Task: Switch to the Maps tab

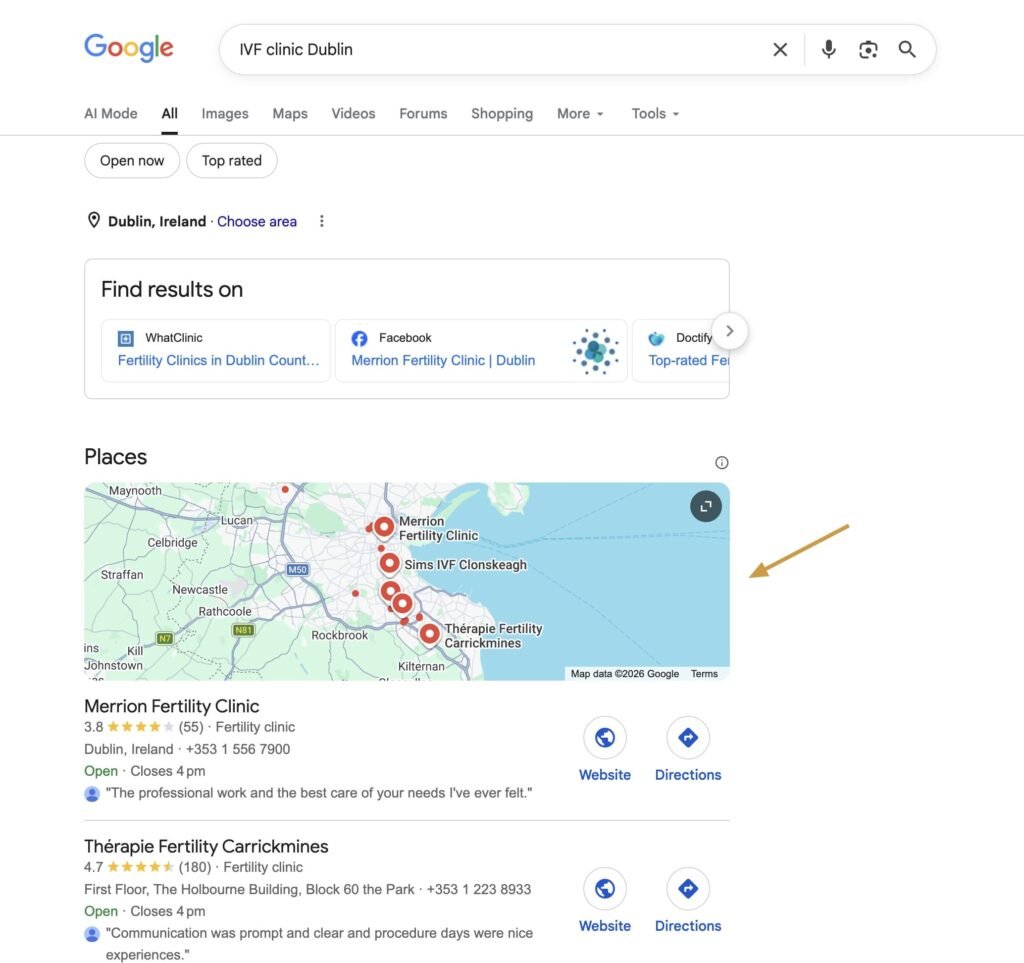Action: point(290,114)
